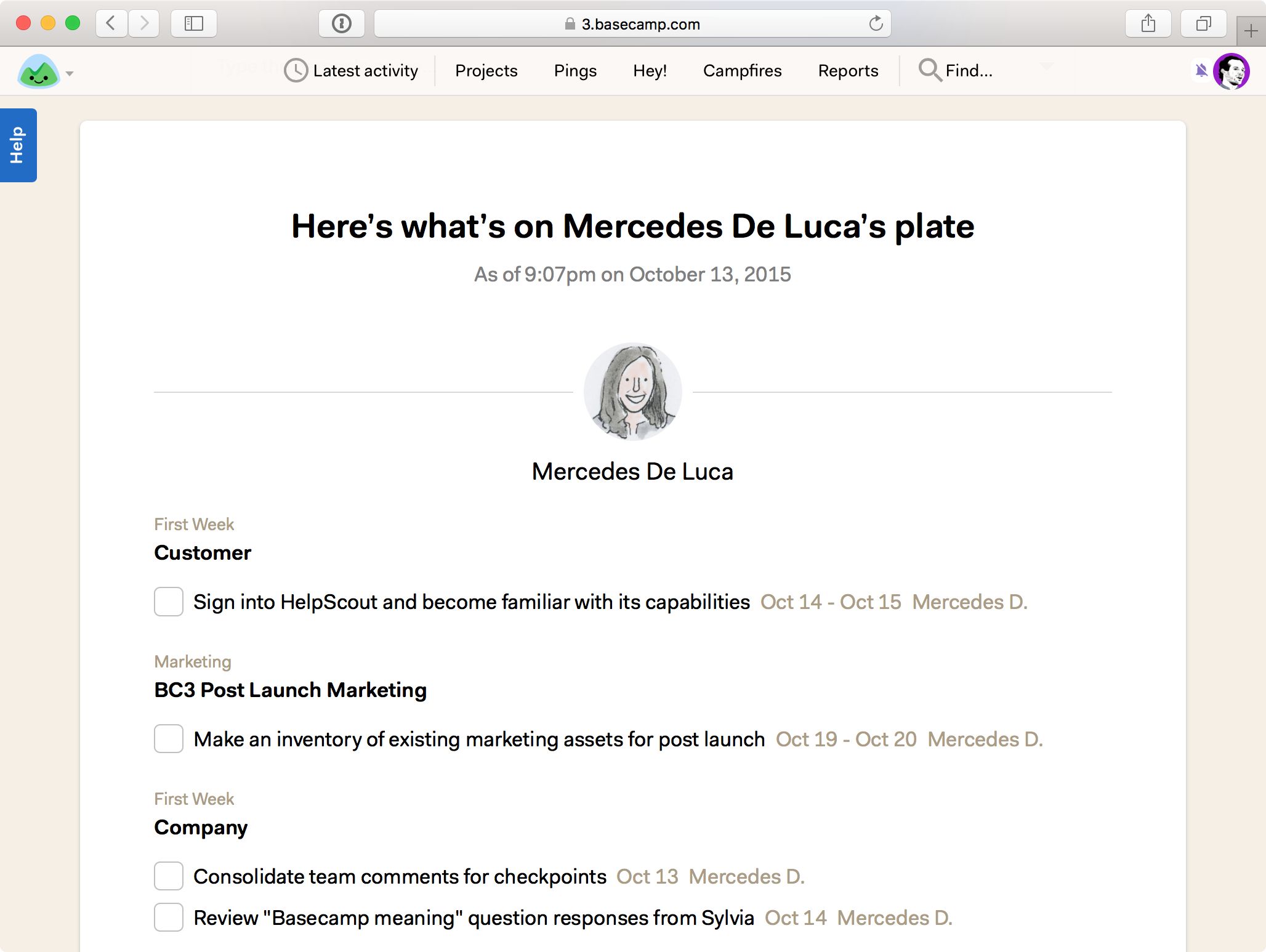
Task: Click Mercedes D. on Review to-do
Action: click(895, 918)
